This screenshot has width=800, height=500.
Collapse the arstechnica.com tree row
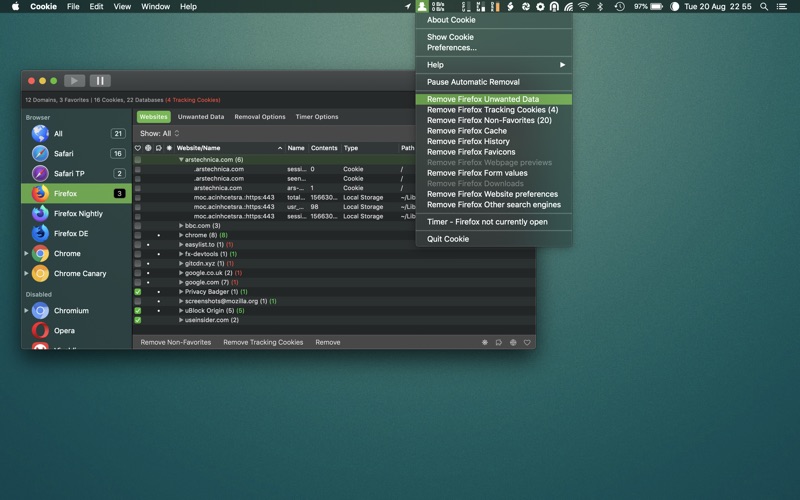pos(181,160)
